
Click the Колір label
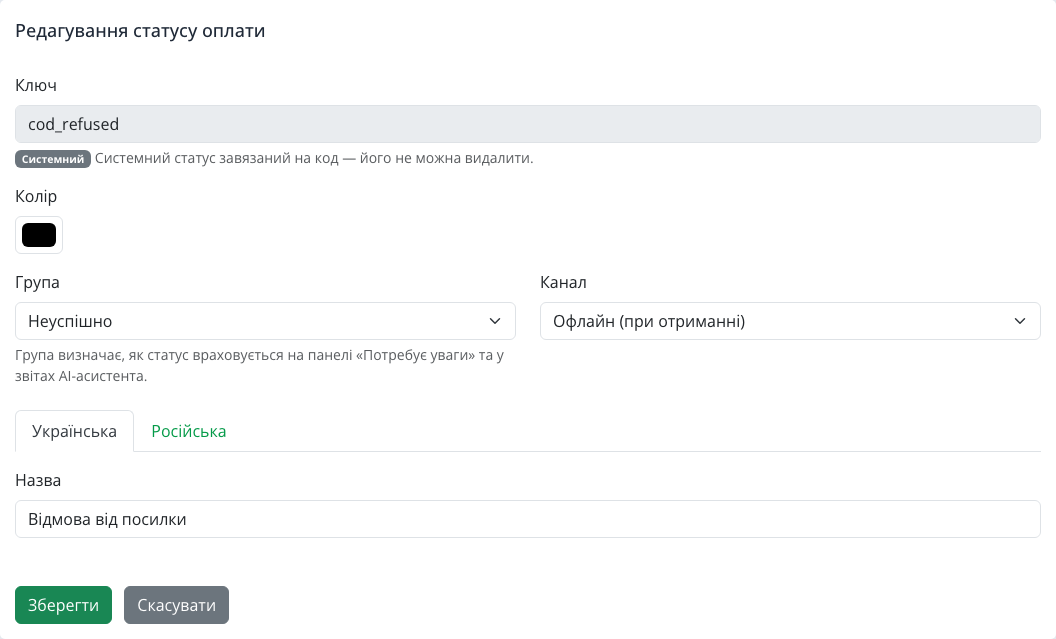tap(36, 196)
